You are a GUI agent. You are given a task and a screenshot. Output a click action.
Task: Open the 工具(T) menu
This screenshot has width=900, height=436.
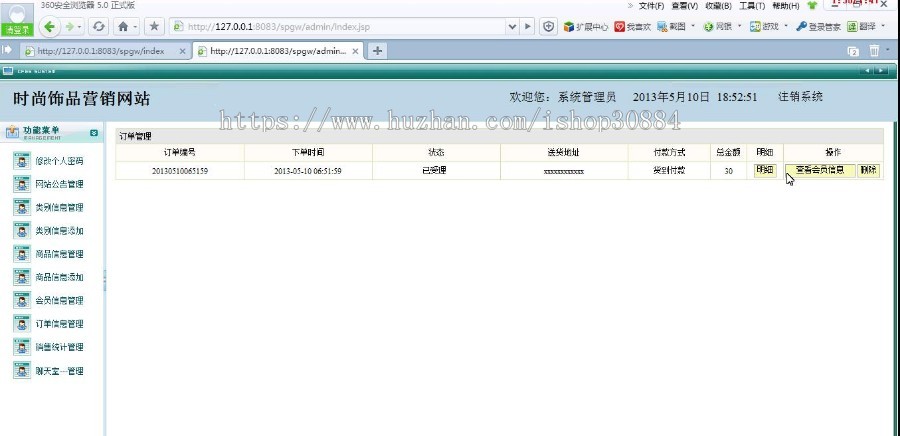tap(752, 6)
